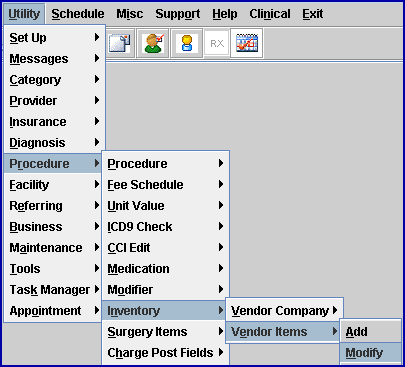Expand the Set Up submenu
The height and width of the screenshot is (367, 405).
54,38
